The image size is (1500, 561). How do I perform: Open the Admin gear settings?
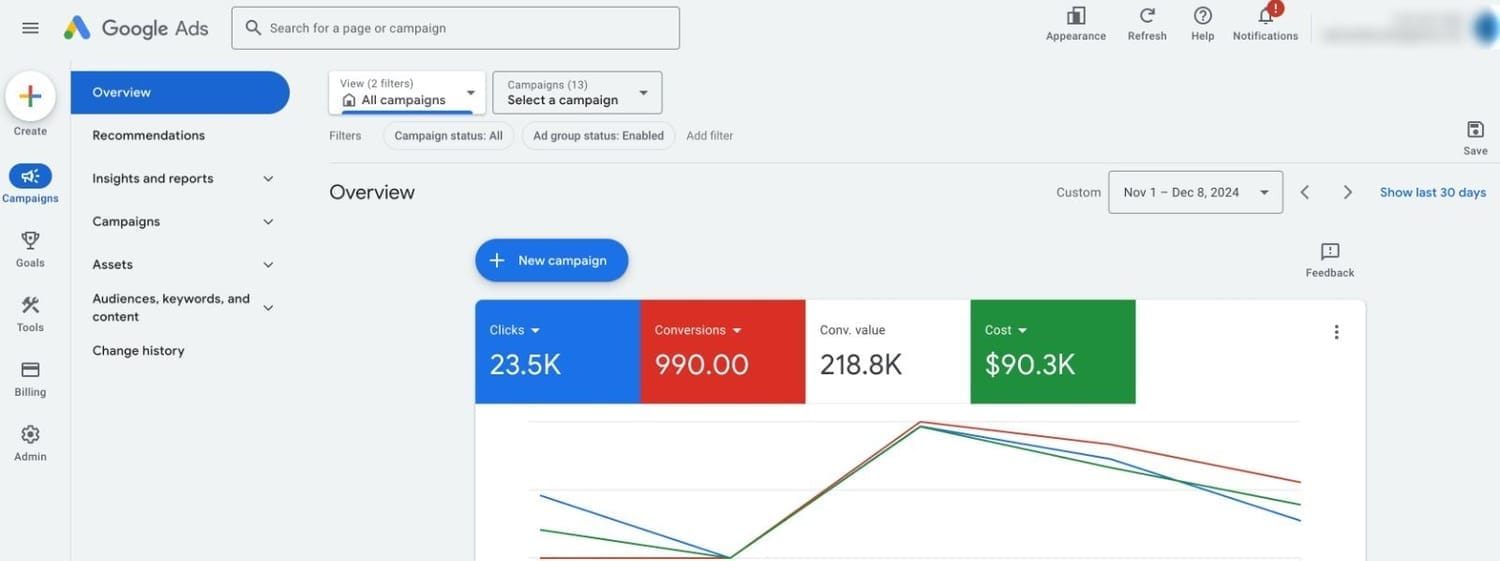pyautogui.click(x=30, y=443)
